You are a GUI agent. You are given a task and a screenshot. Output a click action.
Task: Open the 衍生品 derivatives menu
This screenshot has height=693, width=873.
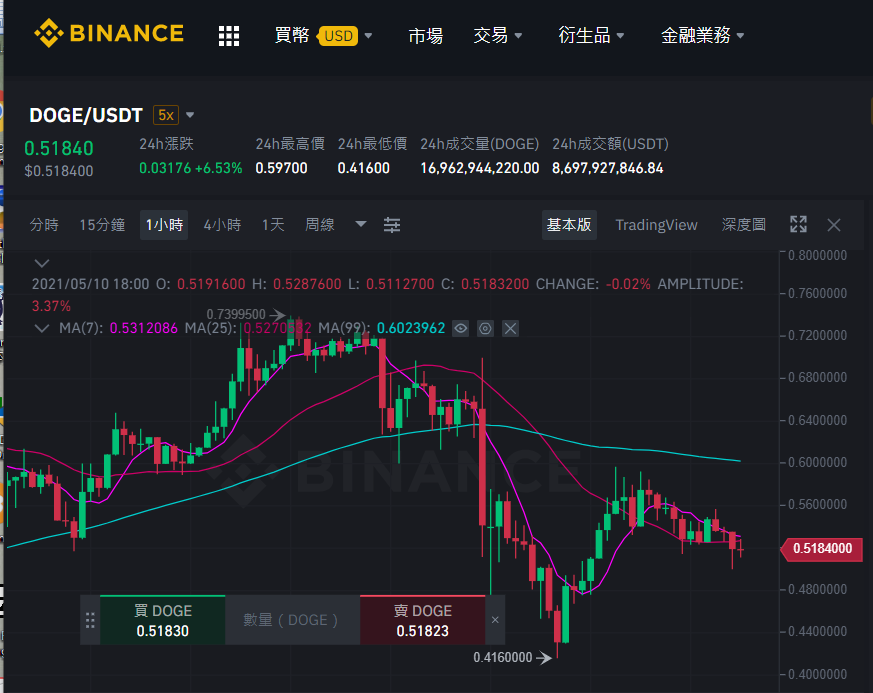[591, 36]
